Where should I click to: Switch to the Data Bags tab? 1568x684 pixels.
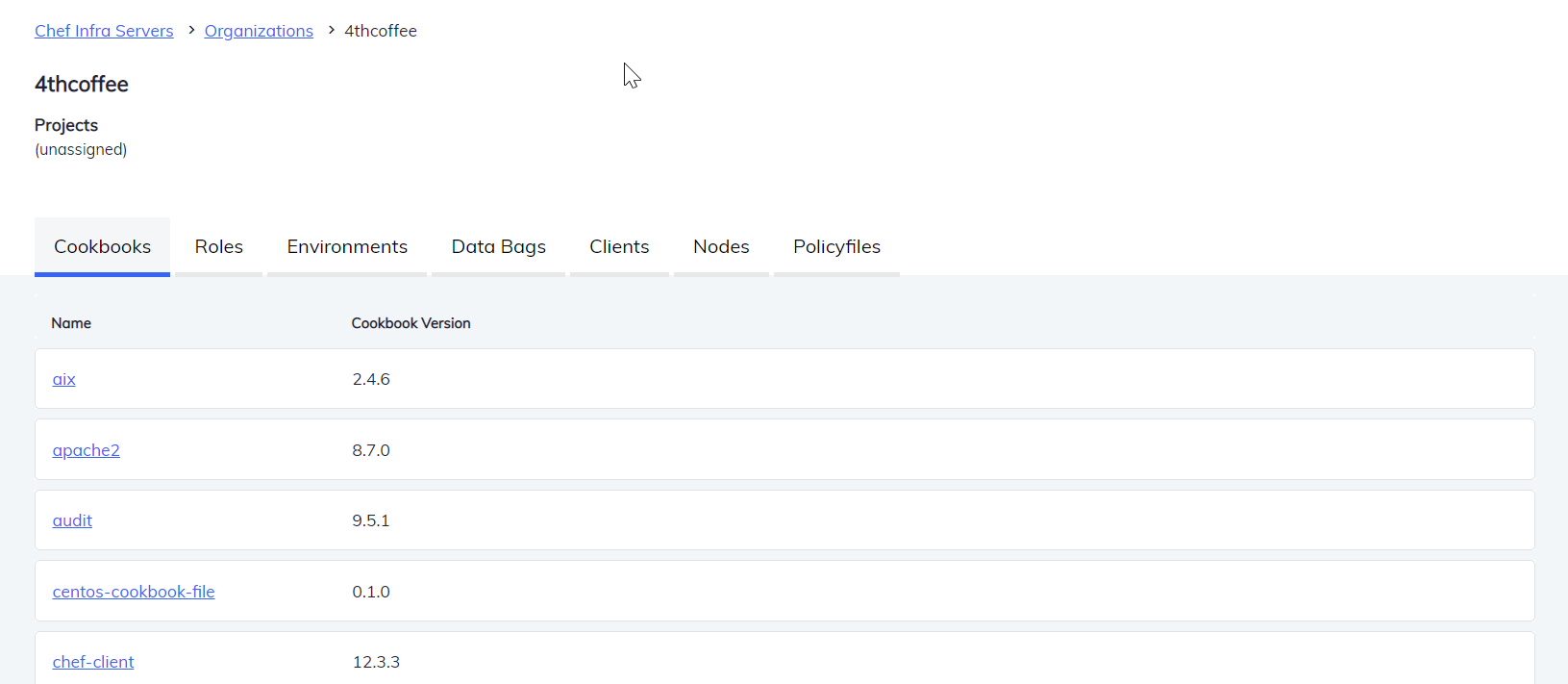[x=499, y=246]
